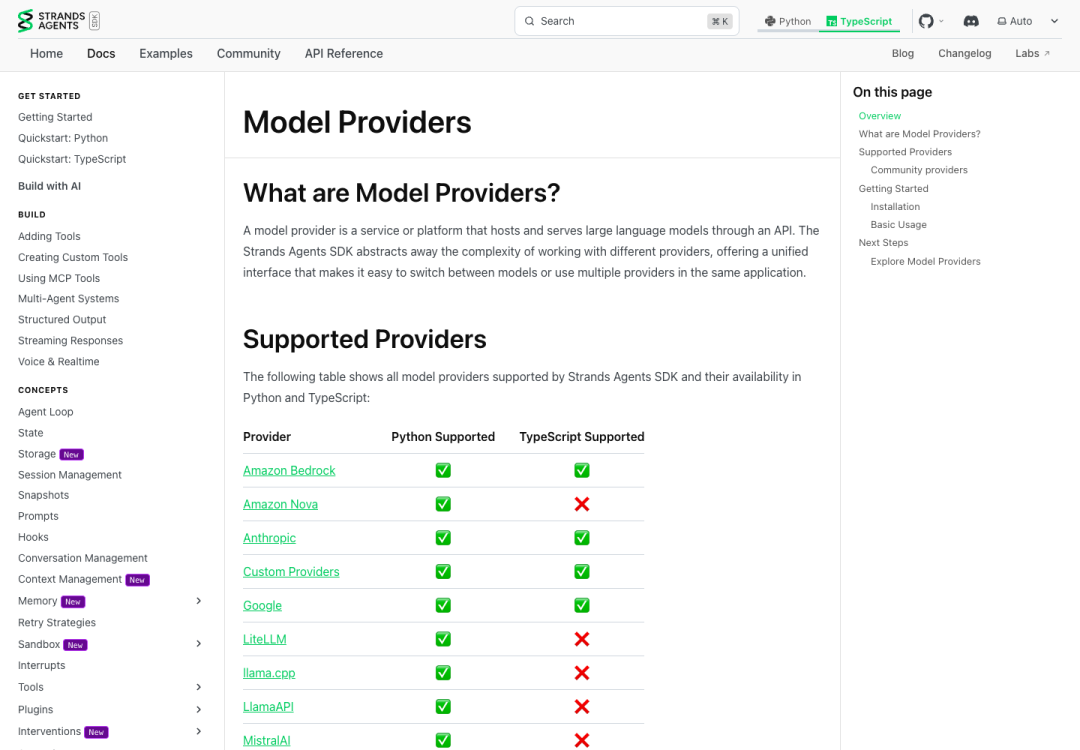Switch language toggle to Python
Viewport: 1080px width, 750px height.
point(788,21)
